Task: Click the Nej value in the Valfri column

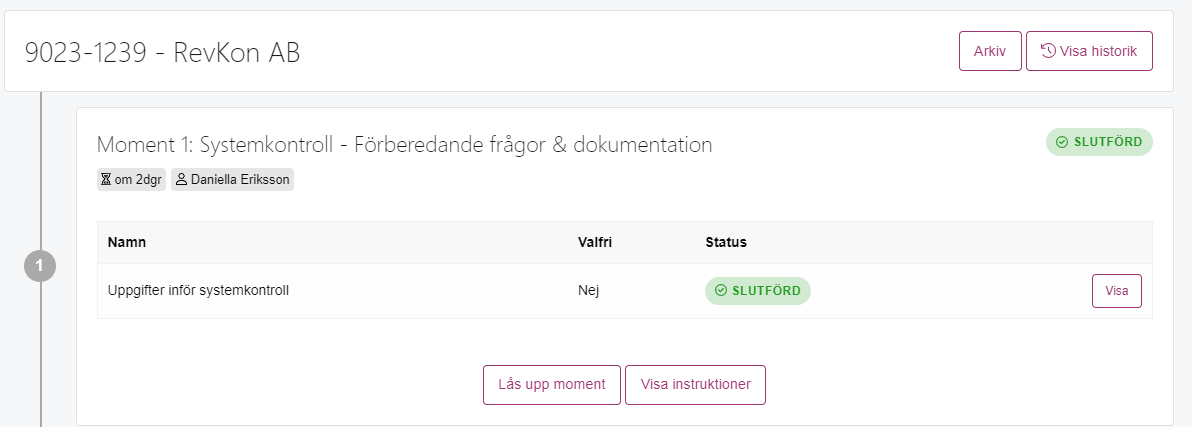Action: (588, 290)
